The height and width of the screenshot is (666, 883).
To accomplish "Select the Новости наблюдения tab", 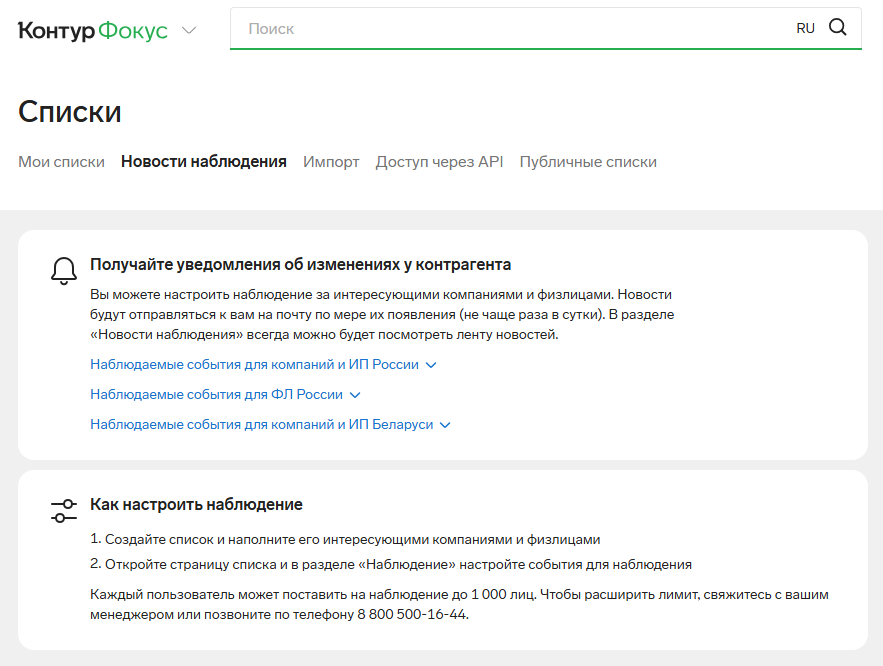I will click(204, 162).
